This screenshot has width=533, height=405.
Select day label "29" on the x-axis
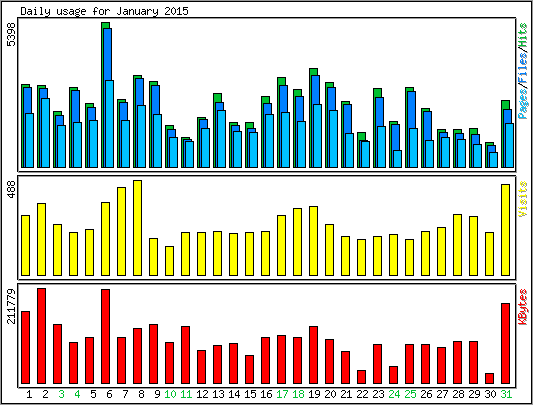pyautogui.click(x=474, y=394)
